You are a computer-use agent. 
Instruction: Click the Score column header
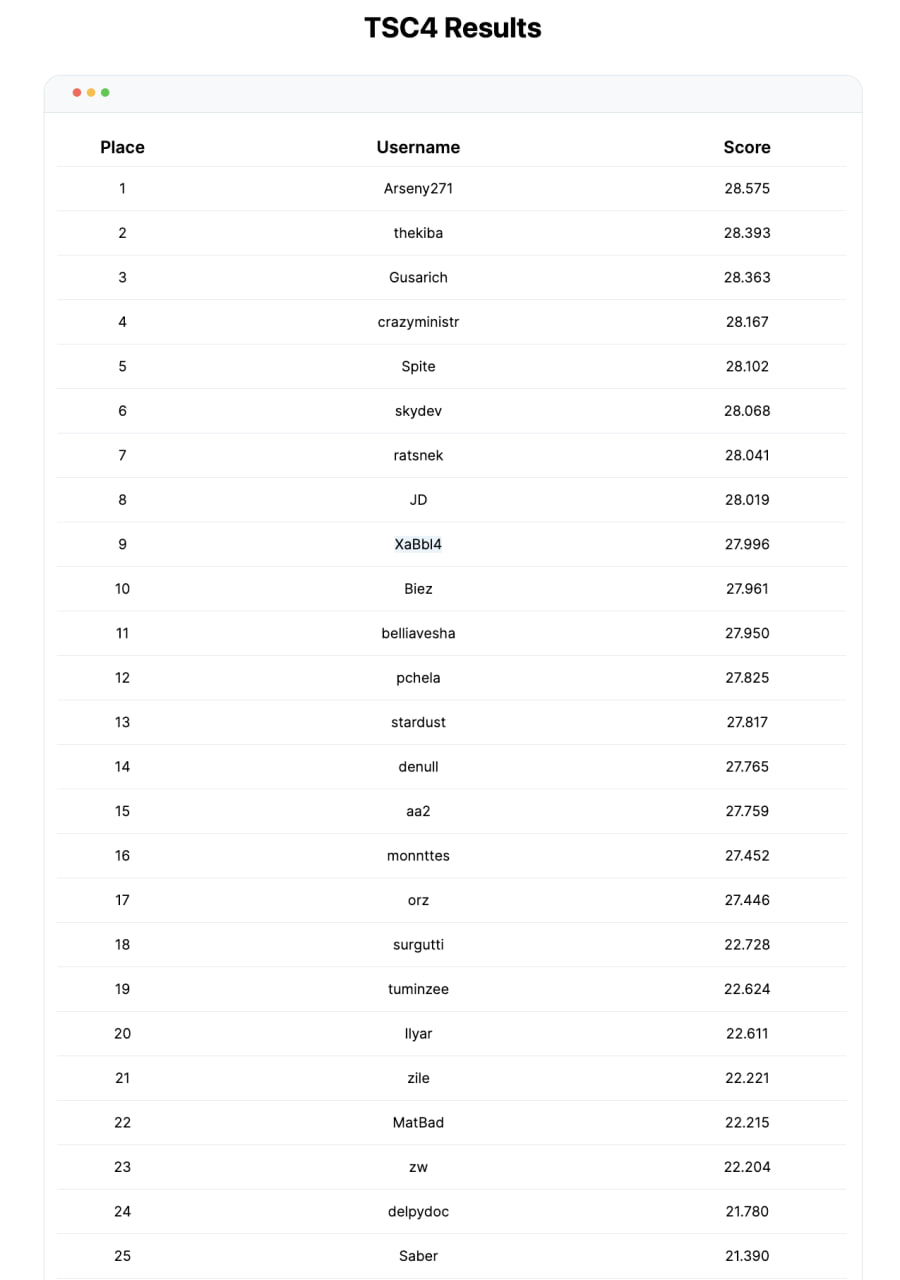(747, 147)
